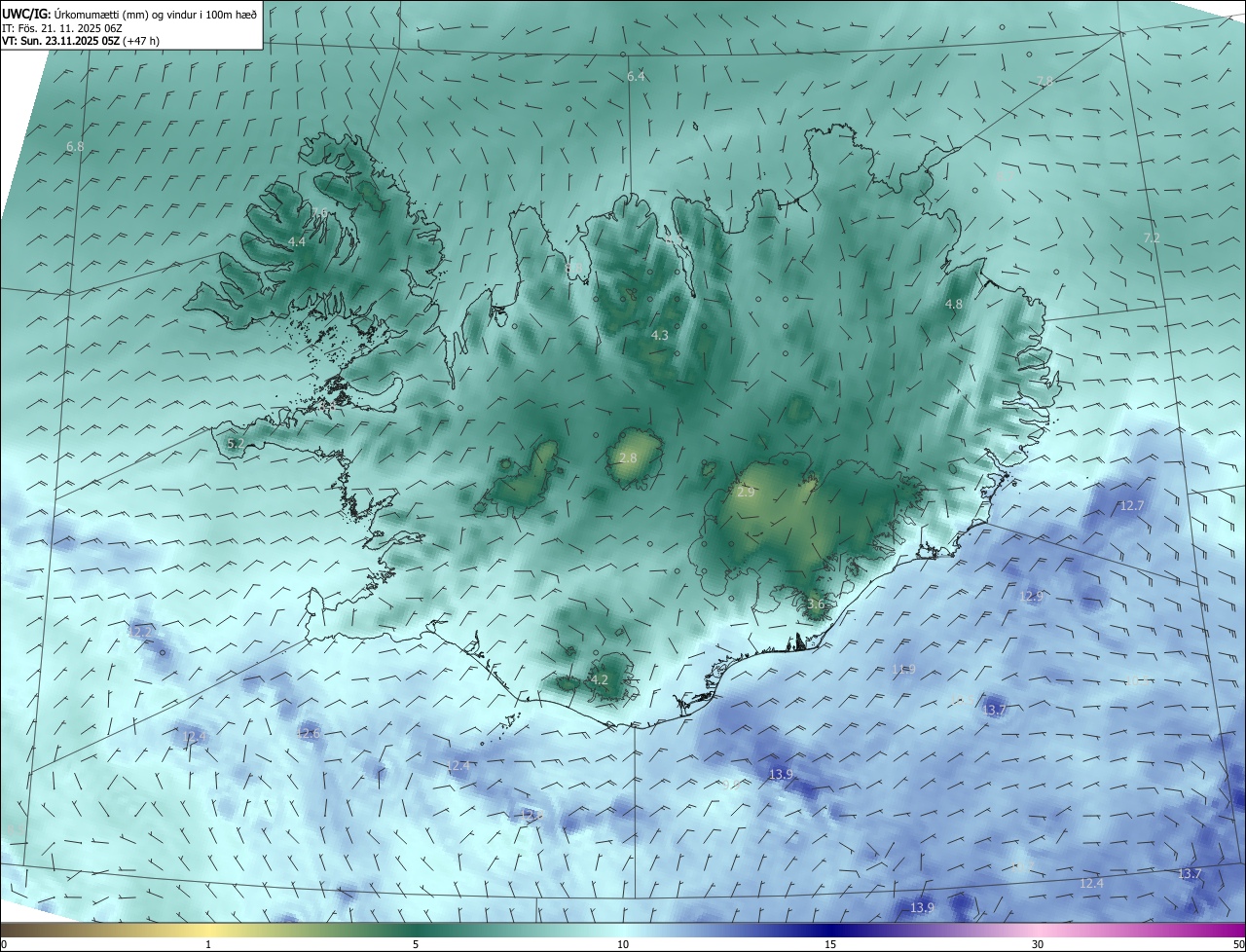The width and height of the screenshot is (1246, 952).
Task: Click the 0 tick on the color scale
Action: [4, 944]
